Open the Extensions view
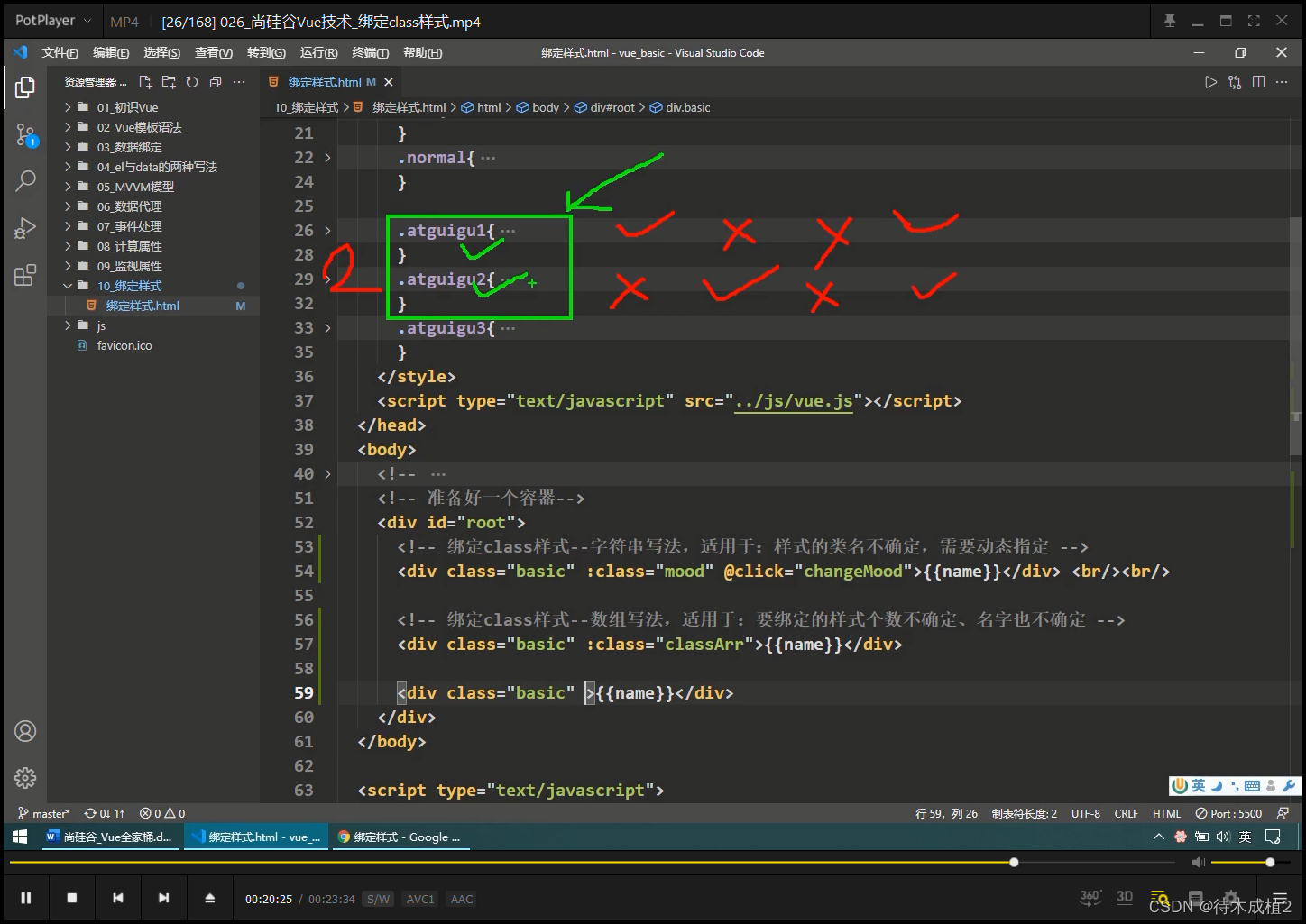 [x=25, y=275]
